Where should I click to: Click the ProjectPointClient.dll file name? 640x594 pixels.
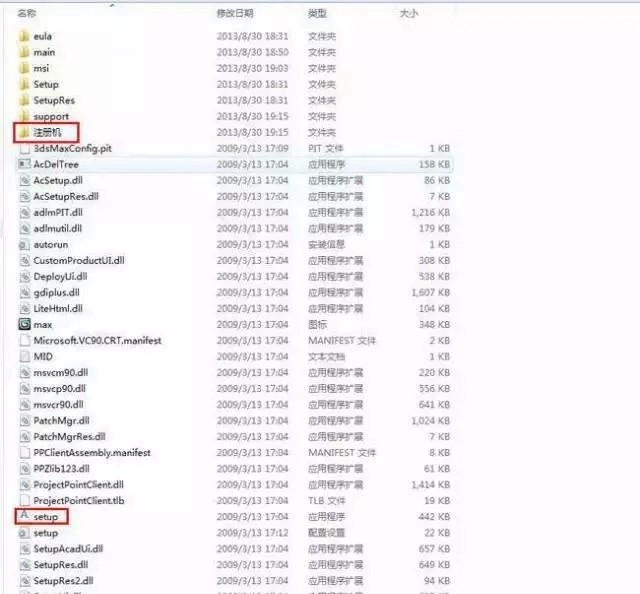[78, 485]
